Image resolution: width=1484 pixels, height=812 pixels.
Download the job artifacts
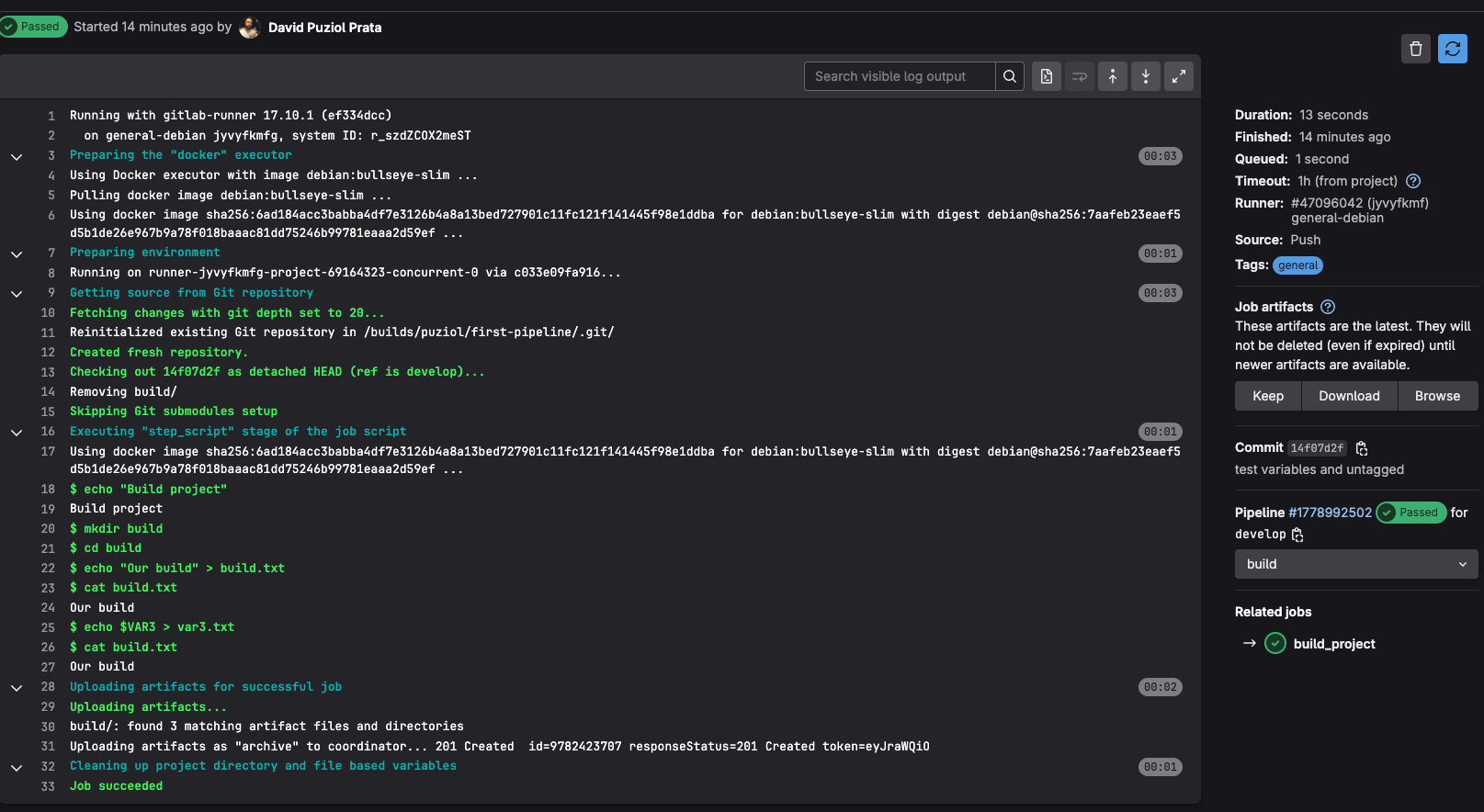1349,396
